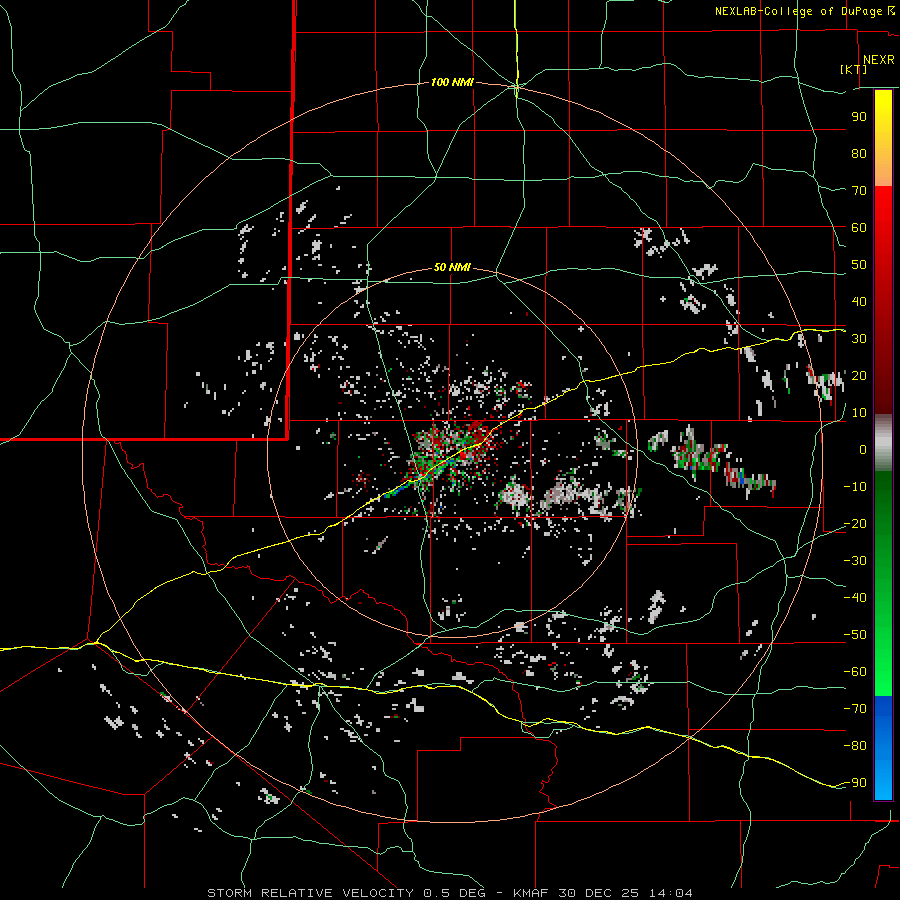Image resolution: width=900 pixels, height=900 pixels.
Task: Click the 100 NMI range ring label
Action: tap(452, 83)
